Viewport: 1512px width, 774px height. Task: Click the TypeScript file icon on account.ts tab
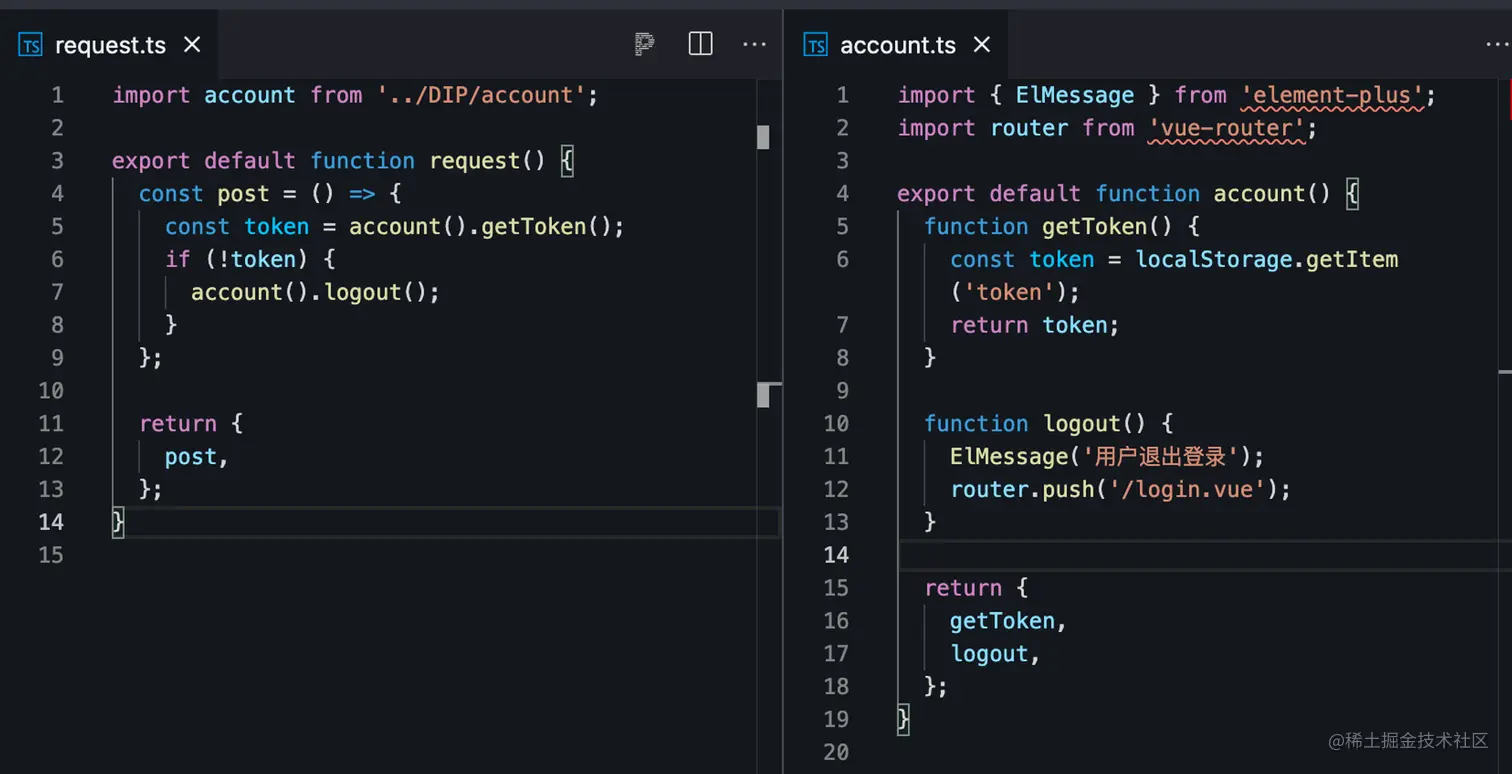coord(816,45)
